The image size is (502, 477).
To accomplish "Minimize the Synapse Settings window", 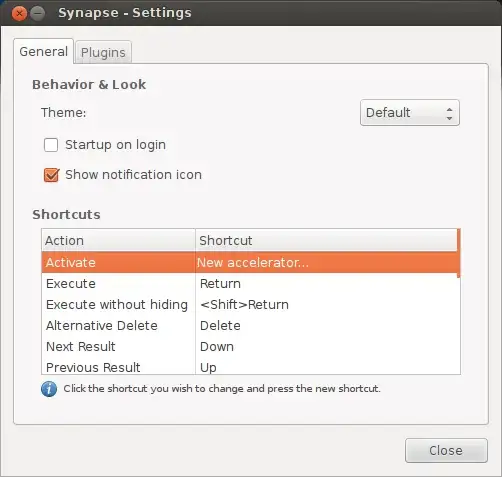I will click(38, 13).
